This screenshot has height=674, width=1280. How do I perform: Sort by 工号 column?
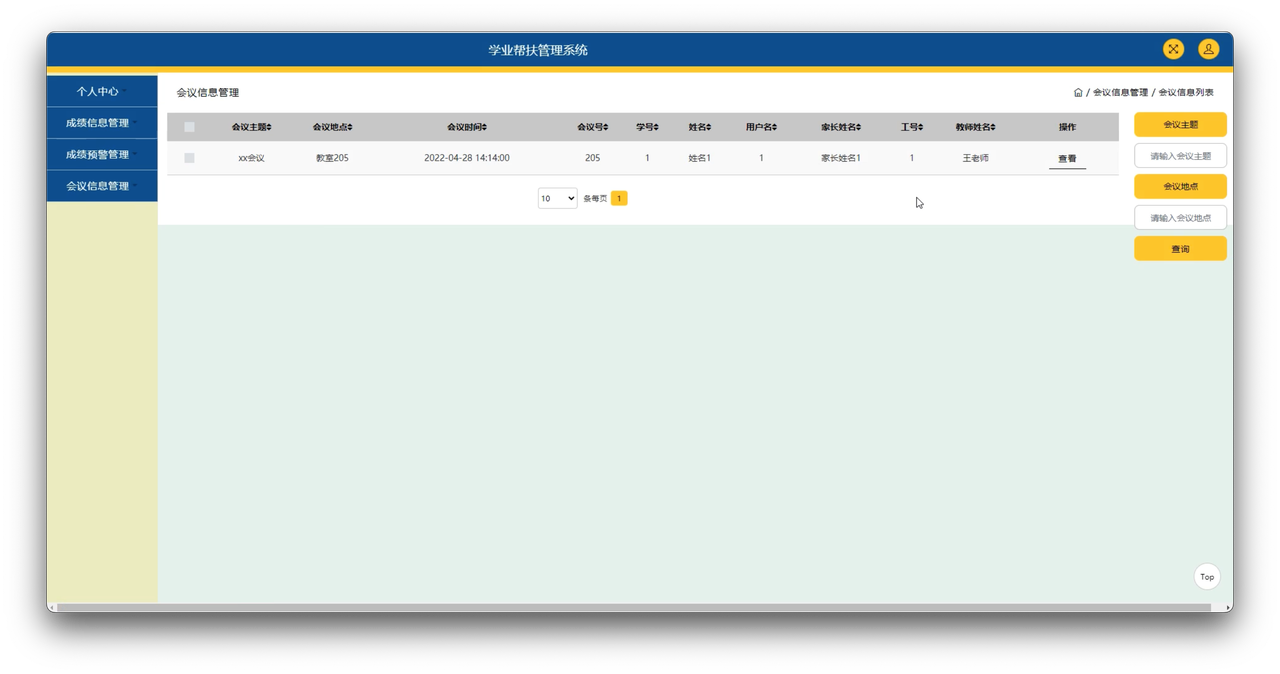(911, 127)
